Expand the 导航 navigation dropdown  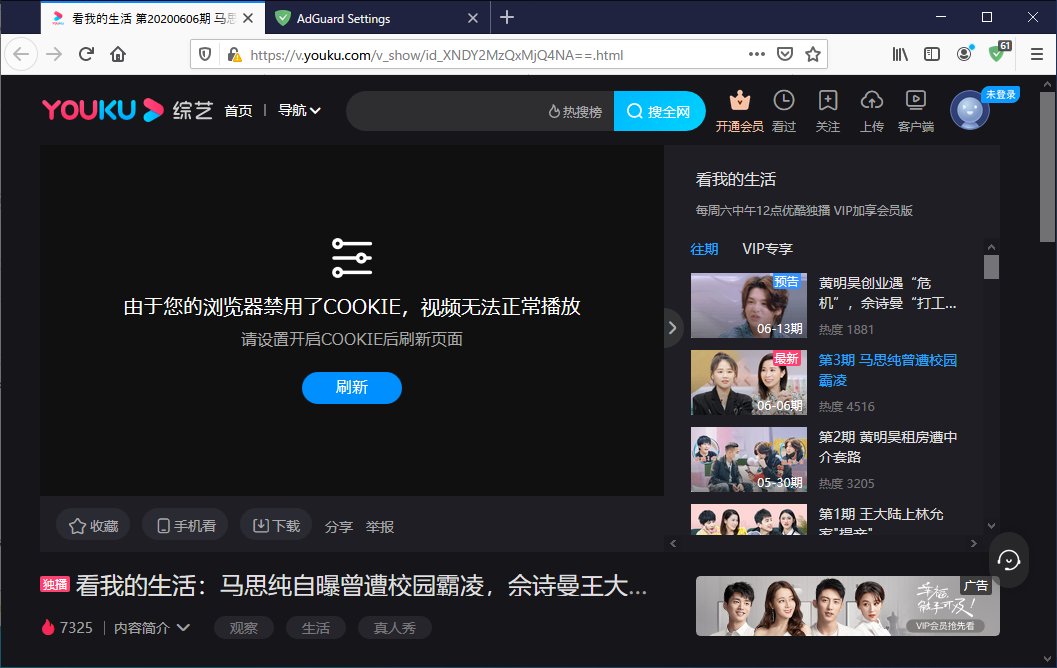click(299, 110)
